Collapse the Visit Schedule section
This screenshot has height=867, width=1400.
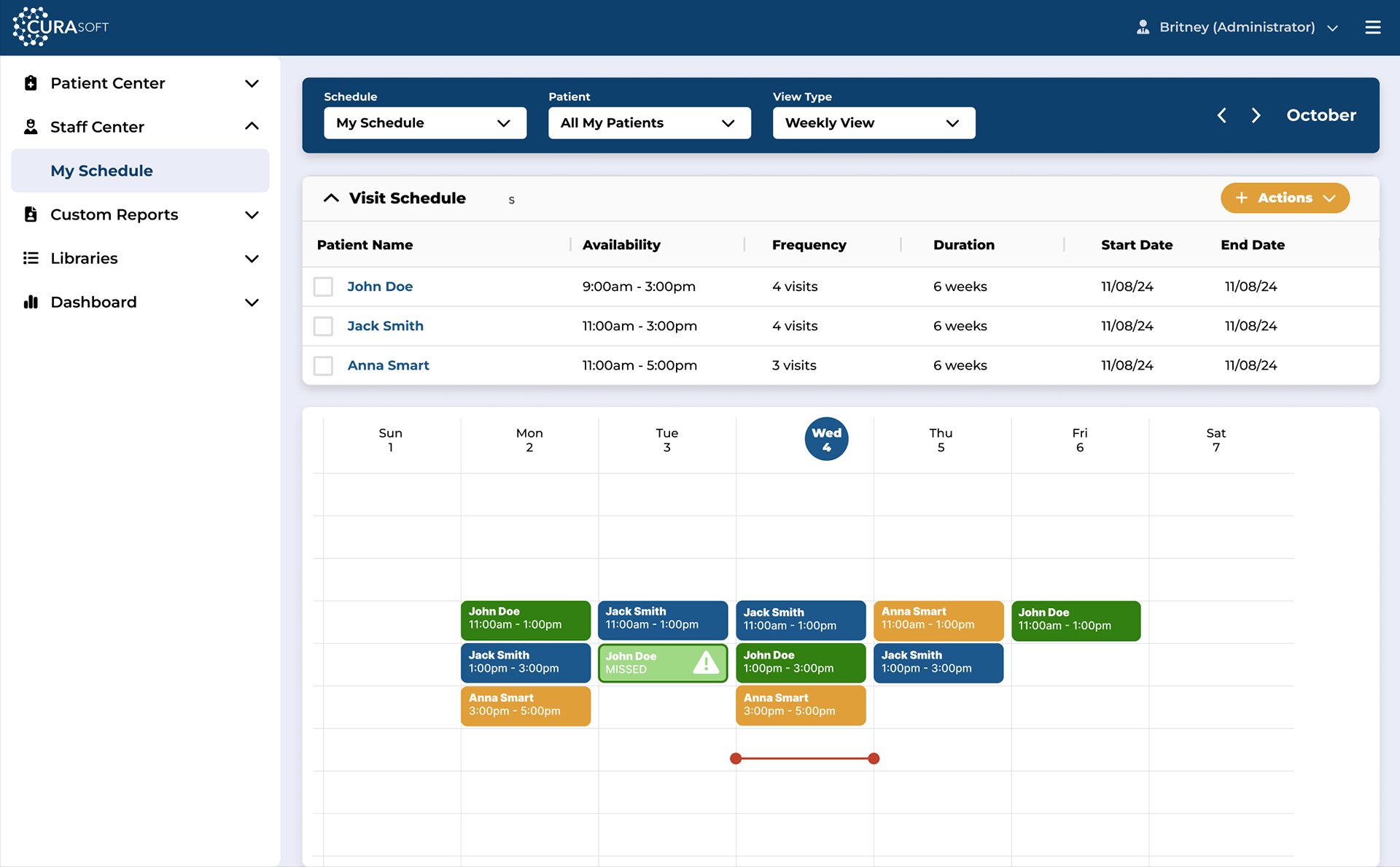331,198
